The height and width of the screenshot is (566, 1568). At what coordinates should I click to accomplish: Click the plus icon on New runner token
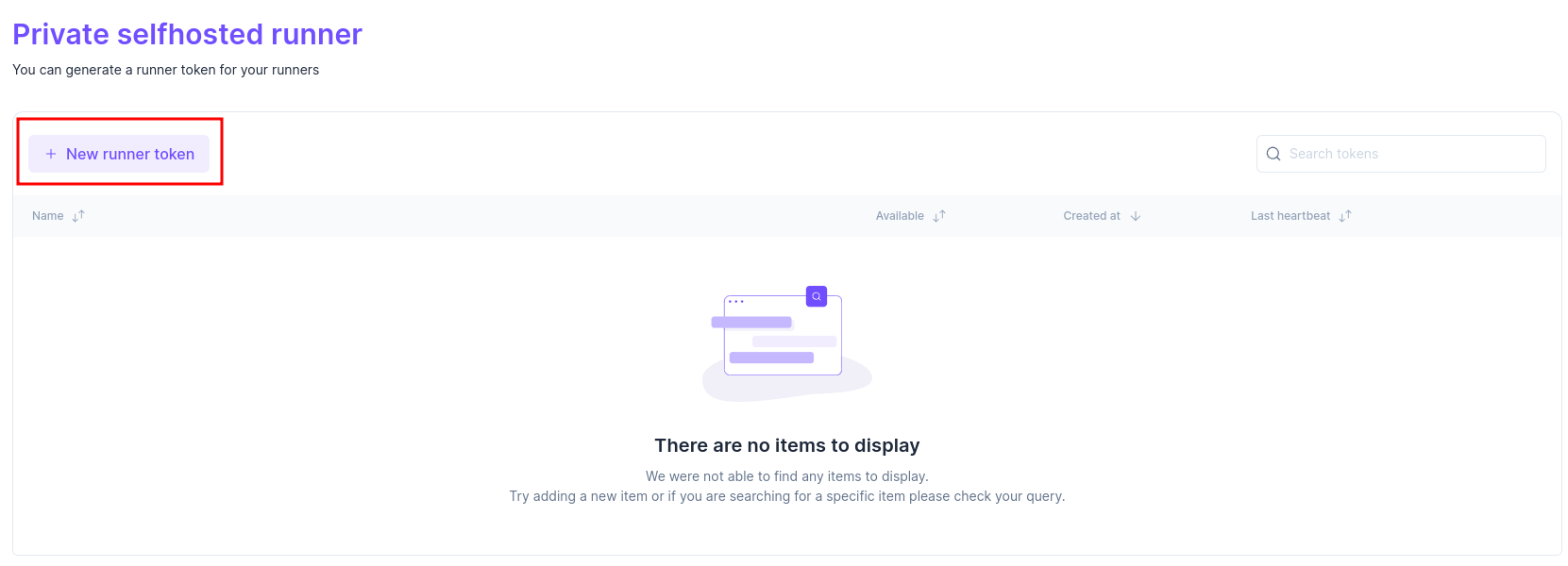(51, 154)
